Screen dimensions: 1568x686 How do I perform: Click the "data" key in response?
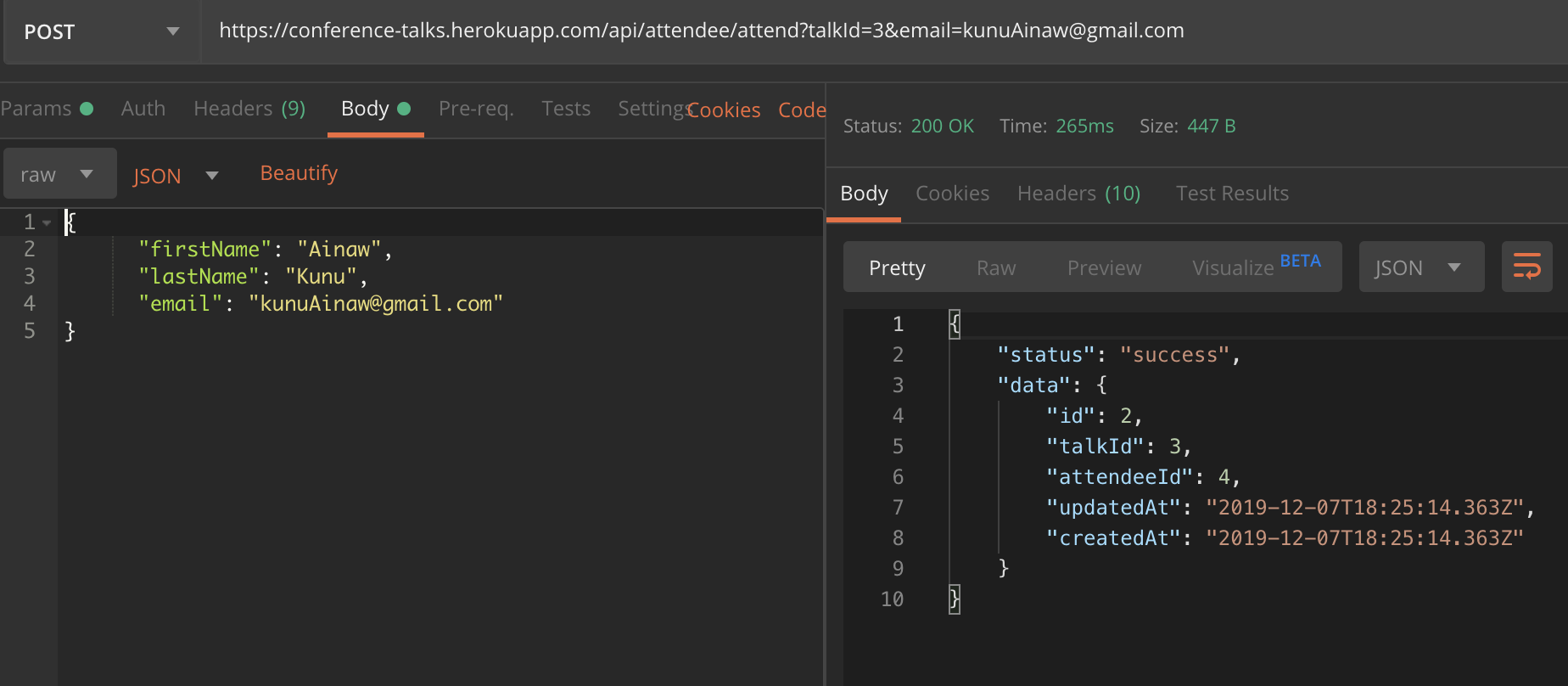pyautogui.click(x=1033, y=385)
